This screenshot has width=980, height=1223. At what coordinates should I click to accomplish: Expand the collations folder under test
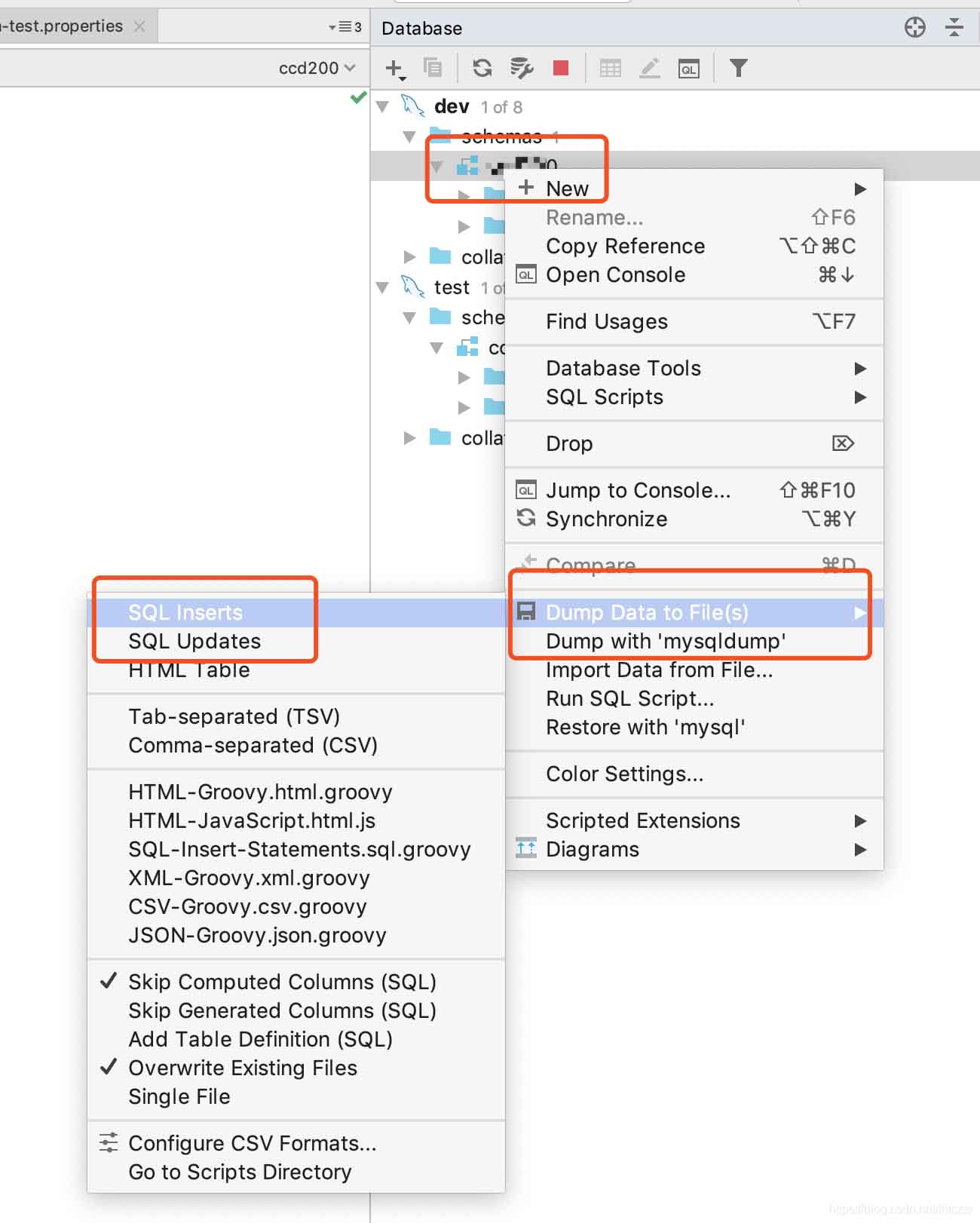(x=409, y=438)
